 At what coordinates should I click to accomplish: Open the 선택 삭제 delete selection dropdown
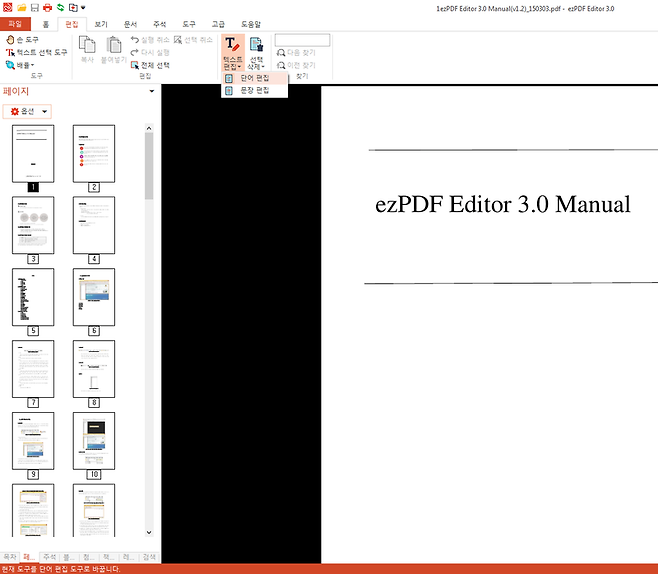point(256,63)
